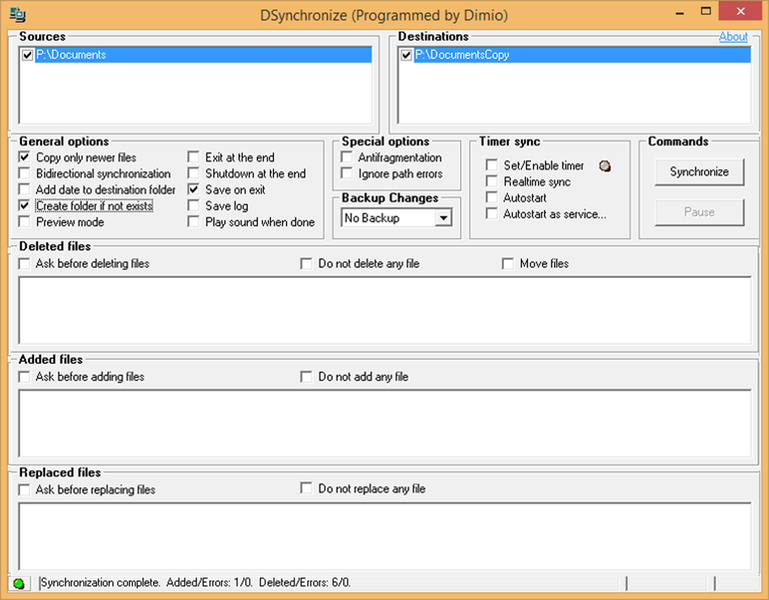769x600 pixels.
Task: Click inside the Added files list box
Action: coord(385,423)
